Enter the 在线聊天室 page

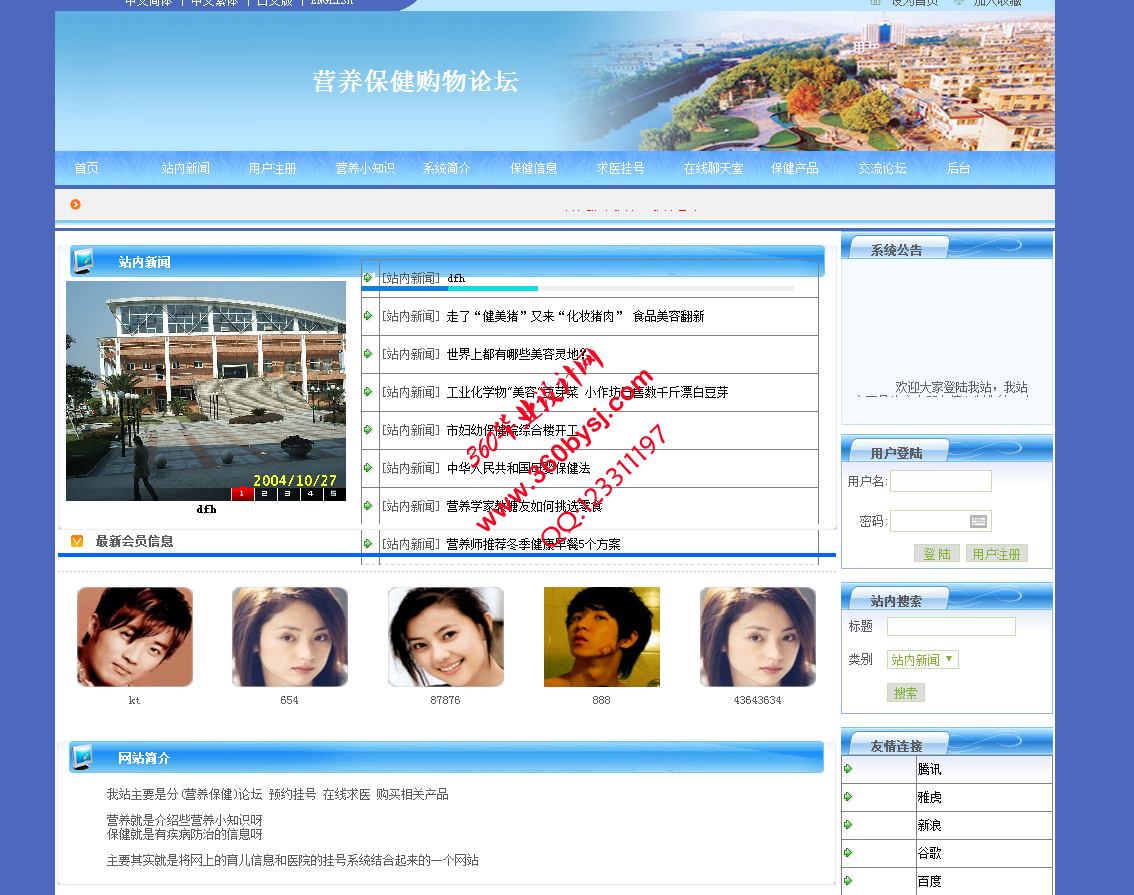[x=713, y=168]
